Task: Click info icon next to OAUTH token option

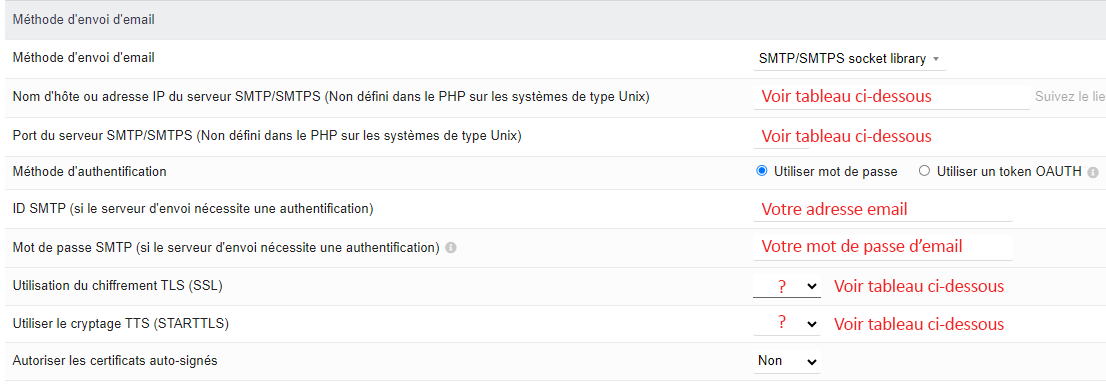Action: coord(1093,172)
